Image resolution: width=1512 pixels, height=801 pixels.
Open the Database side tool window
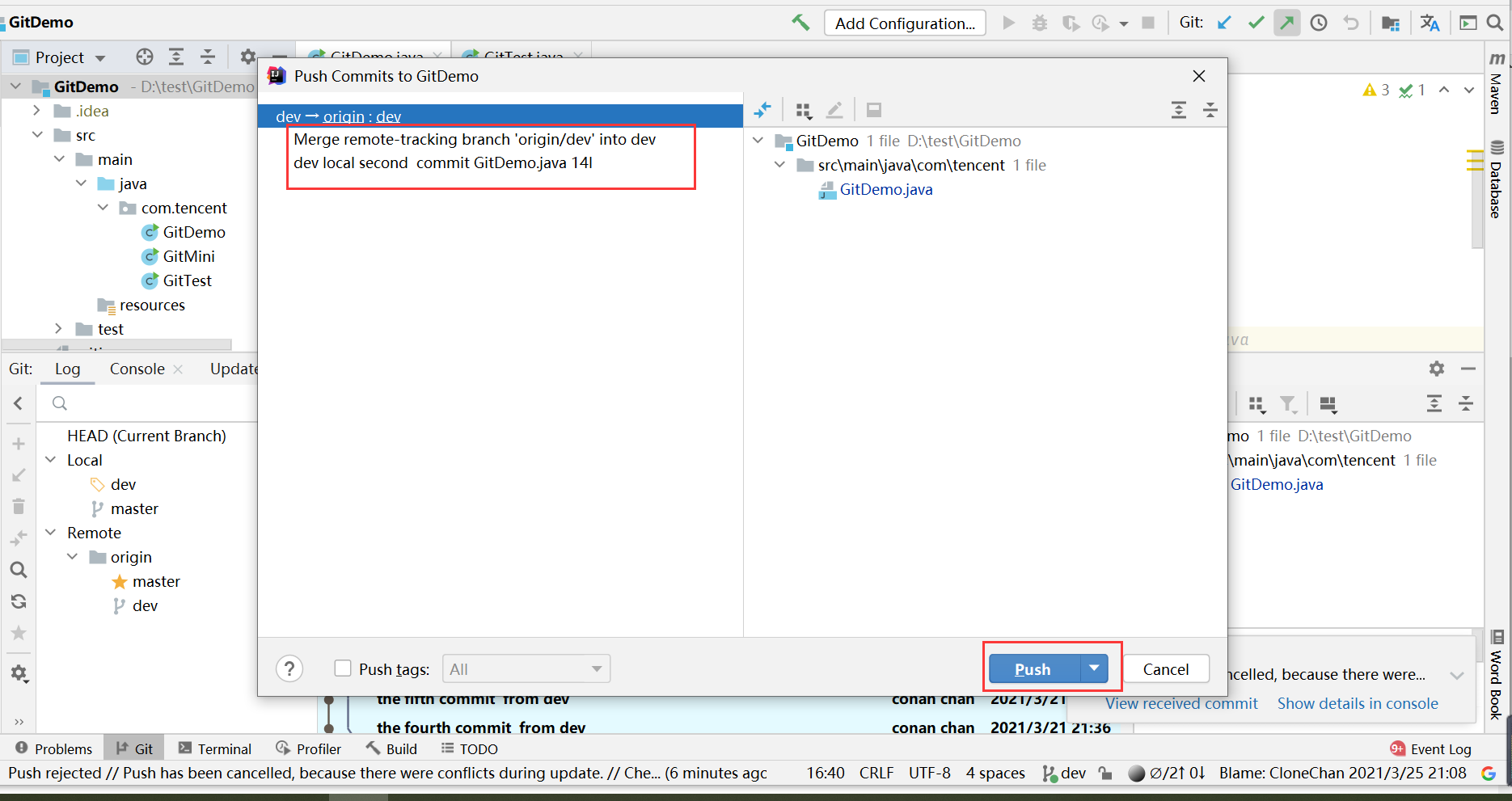click(x=1497, y=179)
